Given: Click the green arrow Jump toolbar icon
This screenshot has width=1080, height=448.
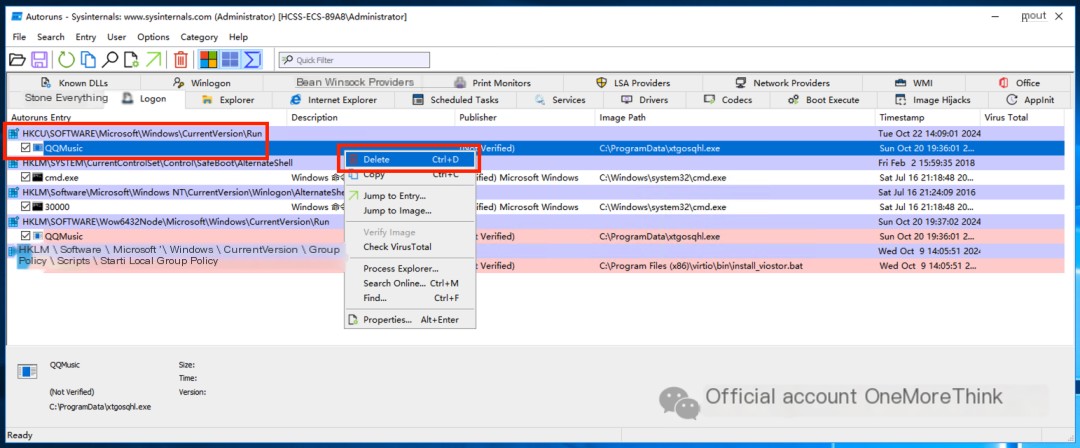Looking at the screenshot, I should pyautogui.click(x=153, y=60).
